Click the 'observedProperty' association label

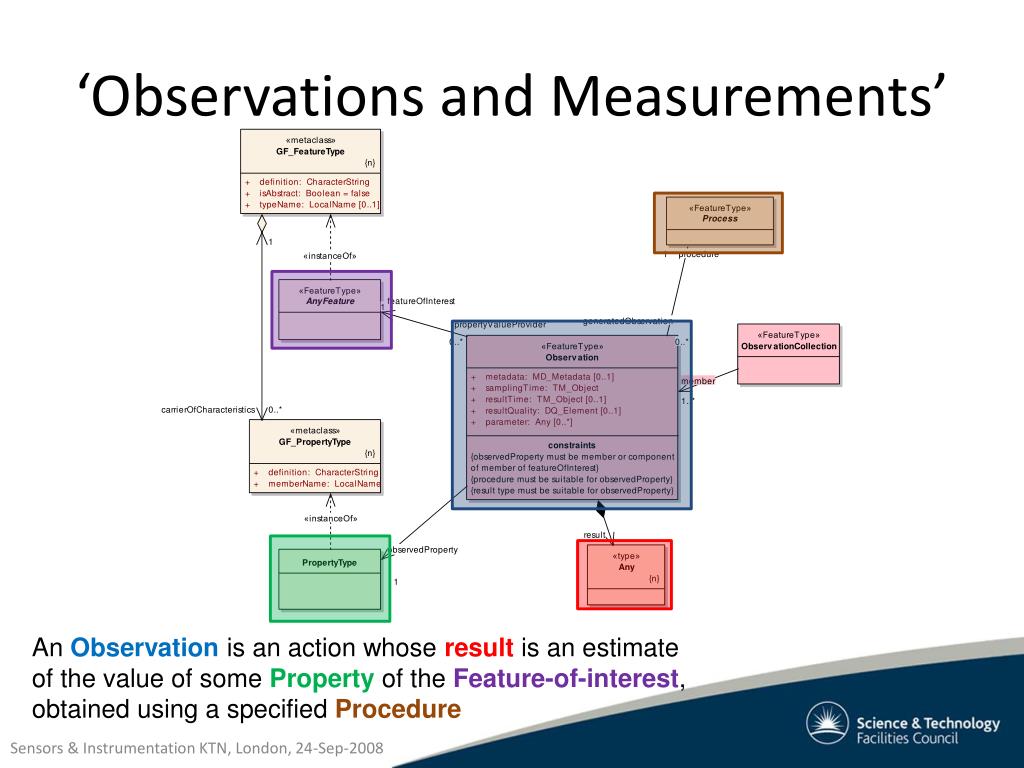[x=425, y=550]
